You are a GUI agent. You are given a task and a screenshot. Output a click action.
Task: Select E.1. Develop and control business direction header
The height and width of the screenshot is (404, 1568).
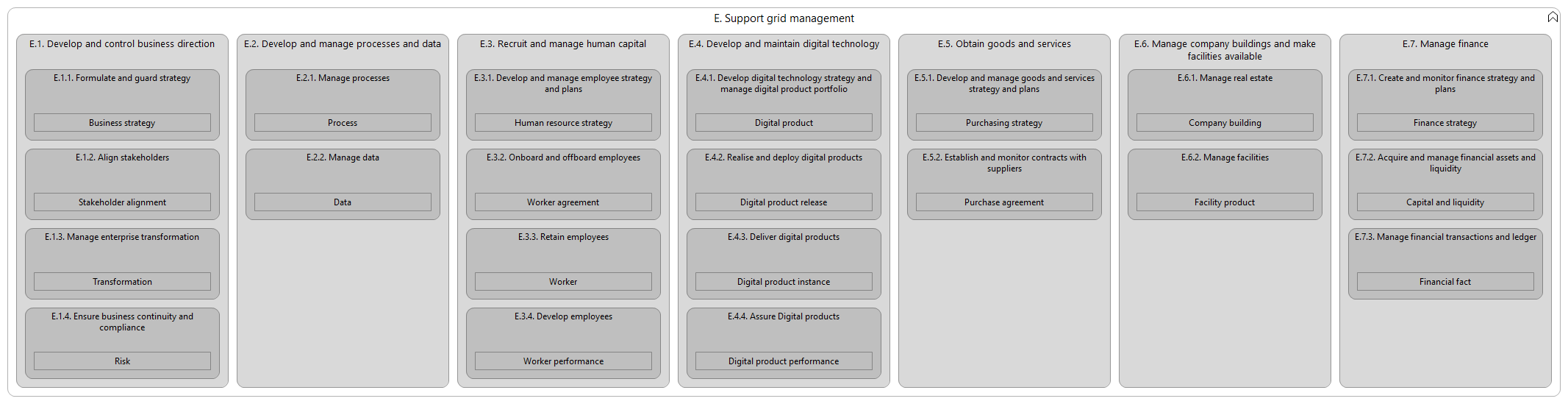[x=122, y=44]
